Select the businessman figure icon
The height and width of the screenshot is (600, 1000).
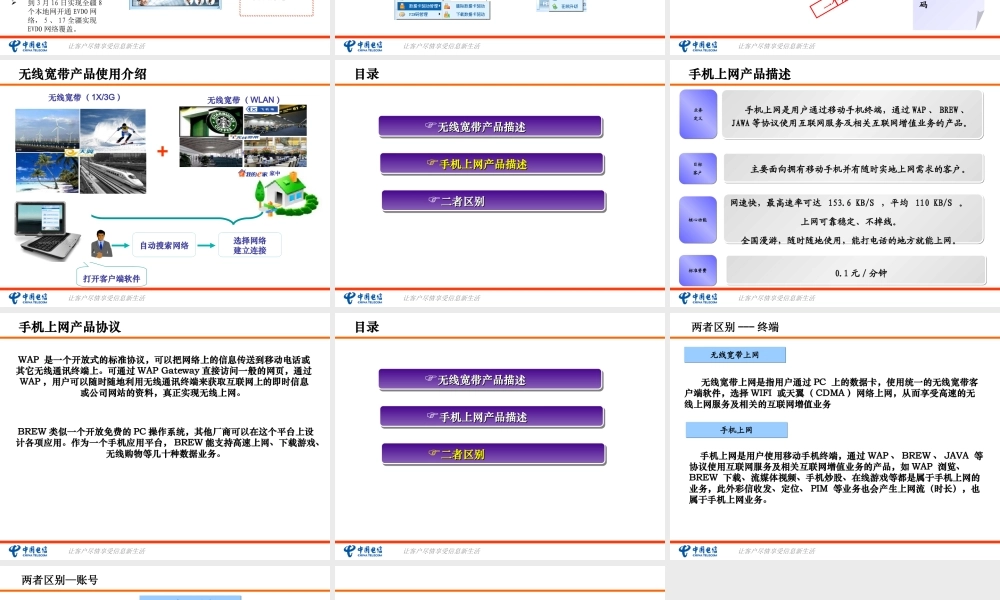(x=101, y=244)
